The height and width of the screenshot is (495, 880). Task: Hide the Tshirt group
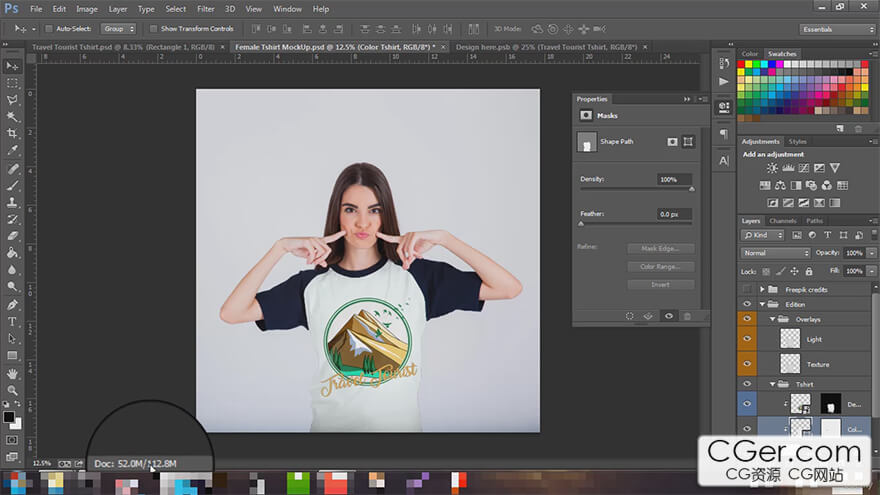click(x=746, y=384)
